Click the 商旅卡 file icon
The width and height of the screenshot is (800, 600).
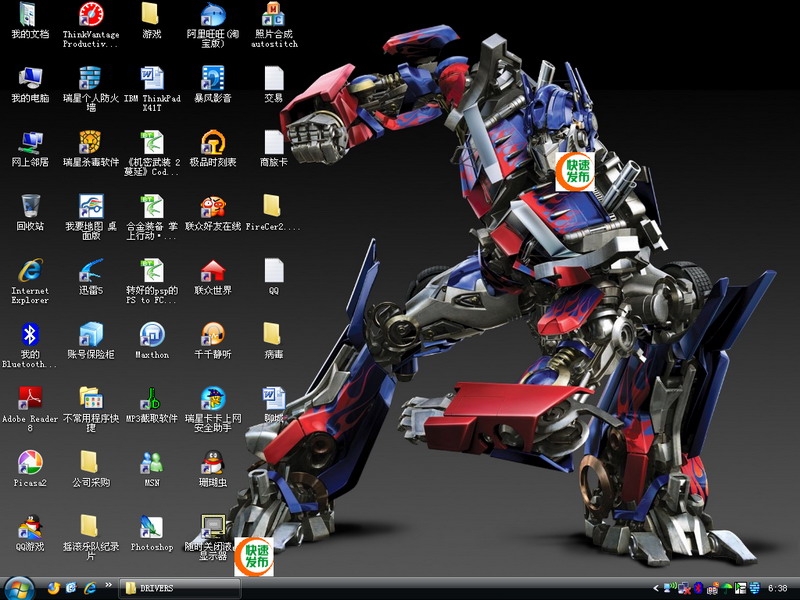[274, 149]
